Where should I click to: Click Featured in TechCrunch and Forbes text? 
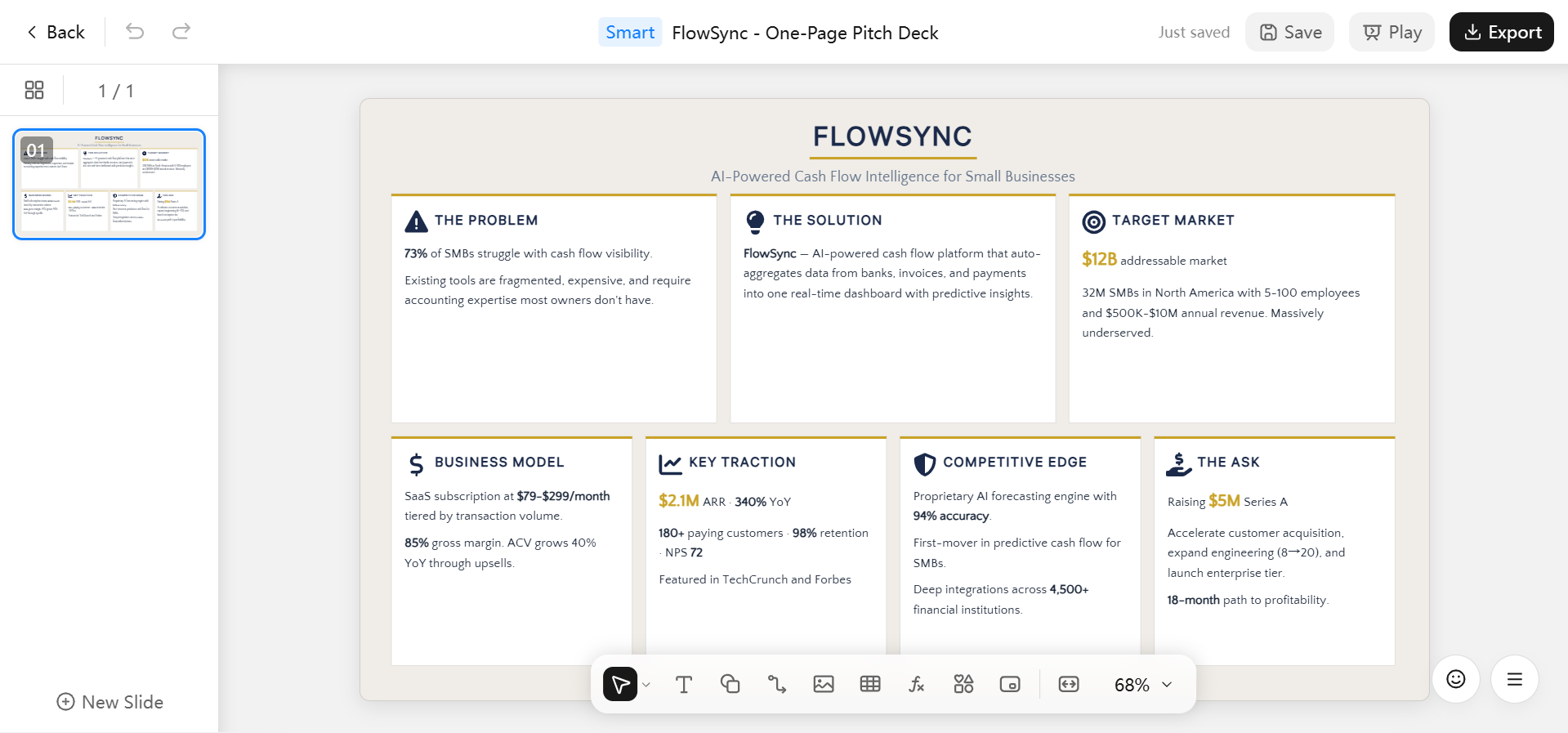(755, 579)
